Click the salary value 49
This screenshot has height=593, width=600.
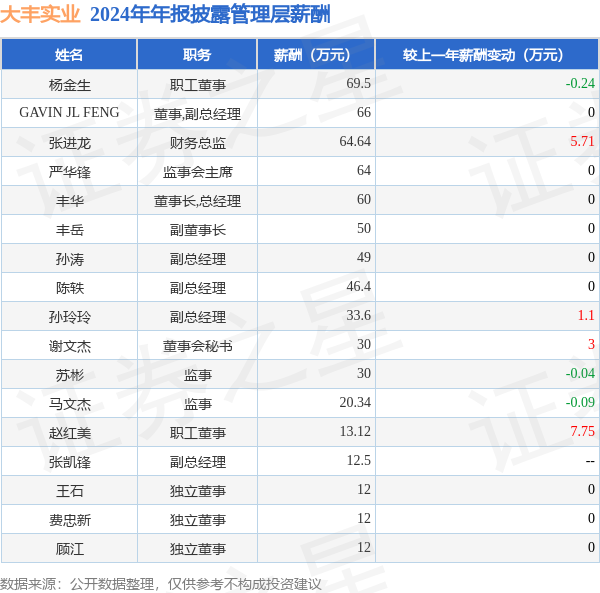(364, 257)
